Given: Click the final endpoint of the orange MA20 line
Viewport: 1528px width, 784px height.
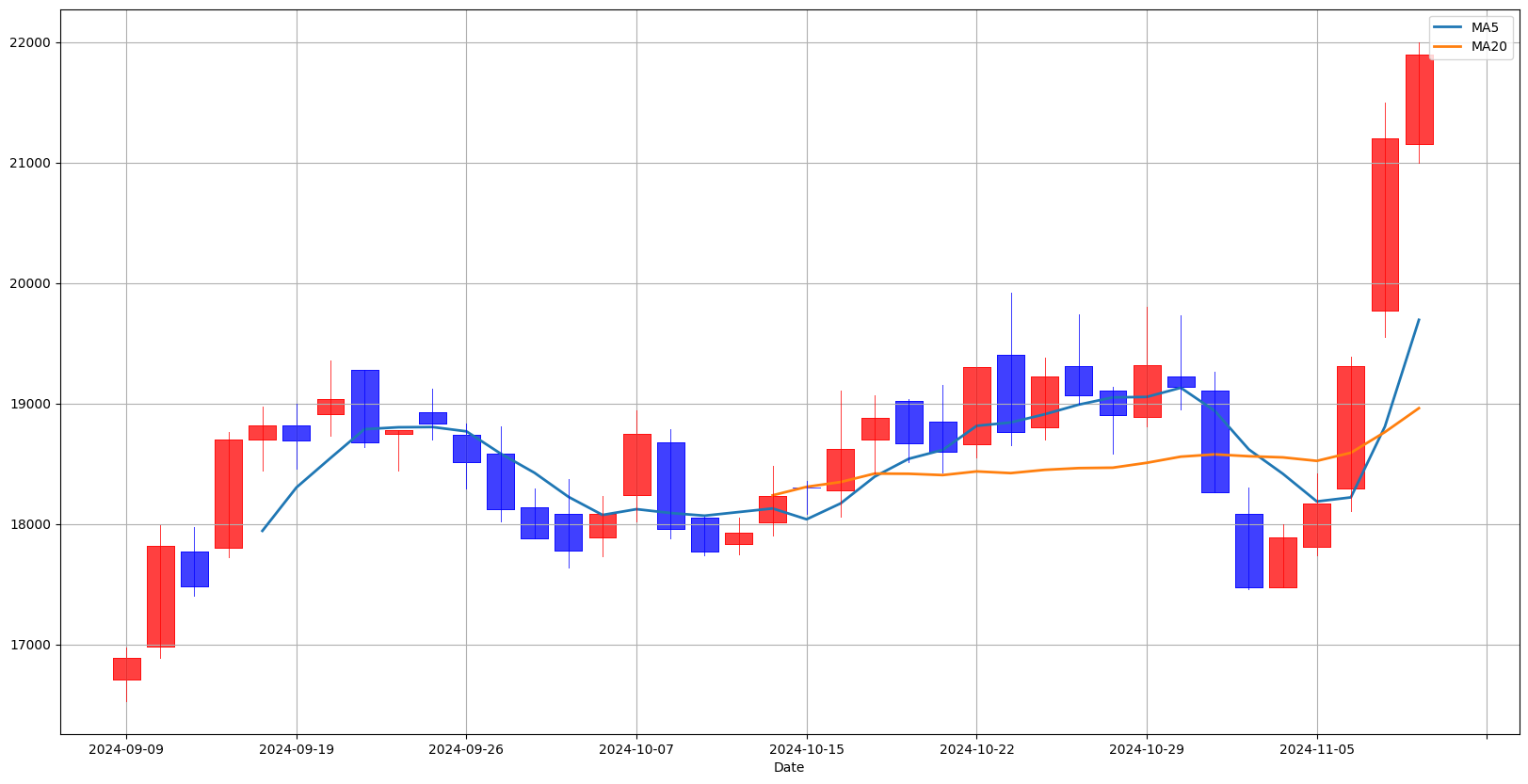Looking at the screenshot, I should point(1419,408).
